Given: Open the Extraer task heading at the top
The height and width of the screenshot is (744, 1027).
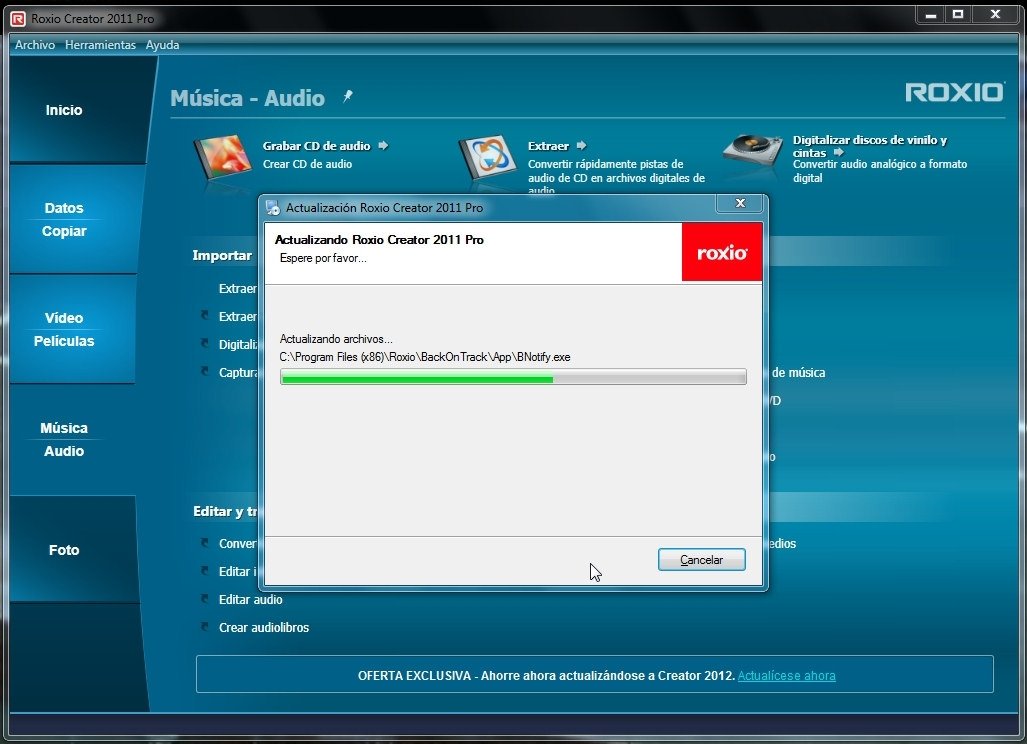Looking at the screenshot, I should (x=548, y=145).
